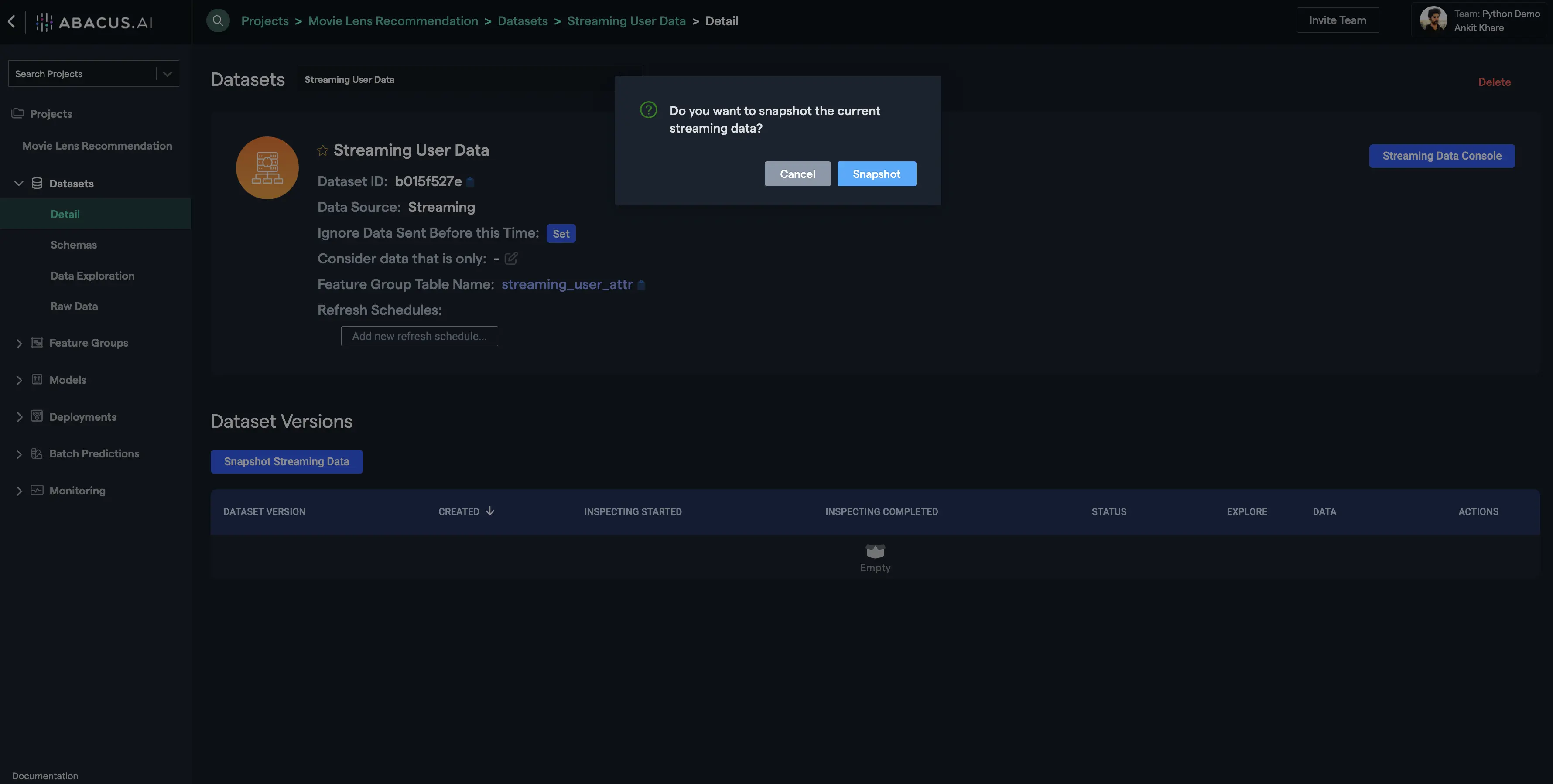Copy the Dataset ID b015f527e

(471, 182)
